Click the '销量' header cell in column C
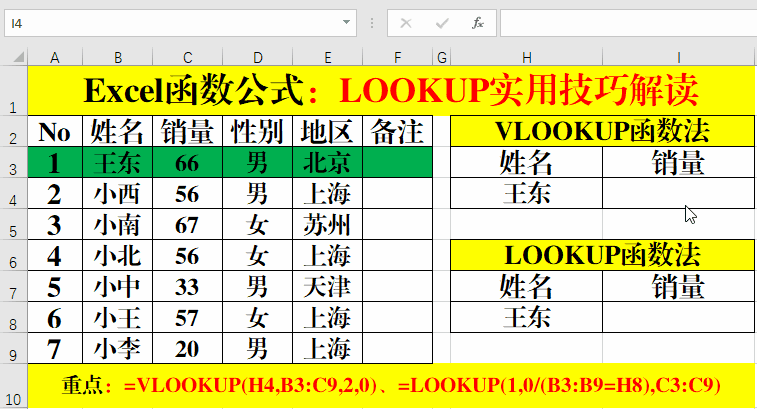Screen dimensions: 757x409 [188, 131]
